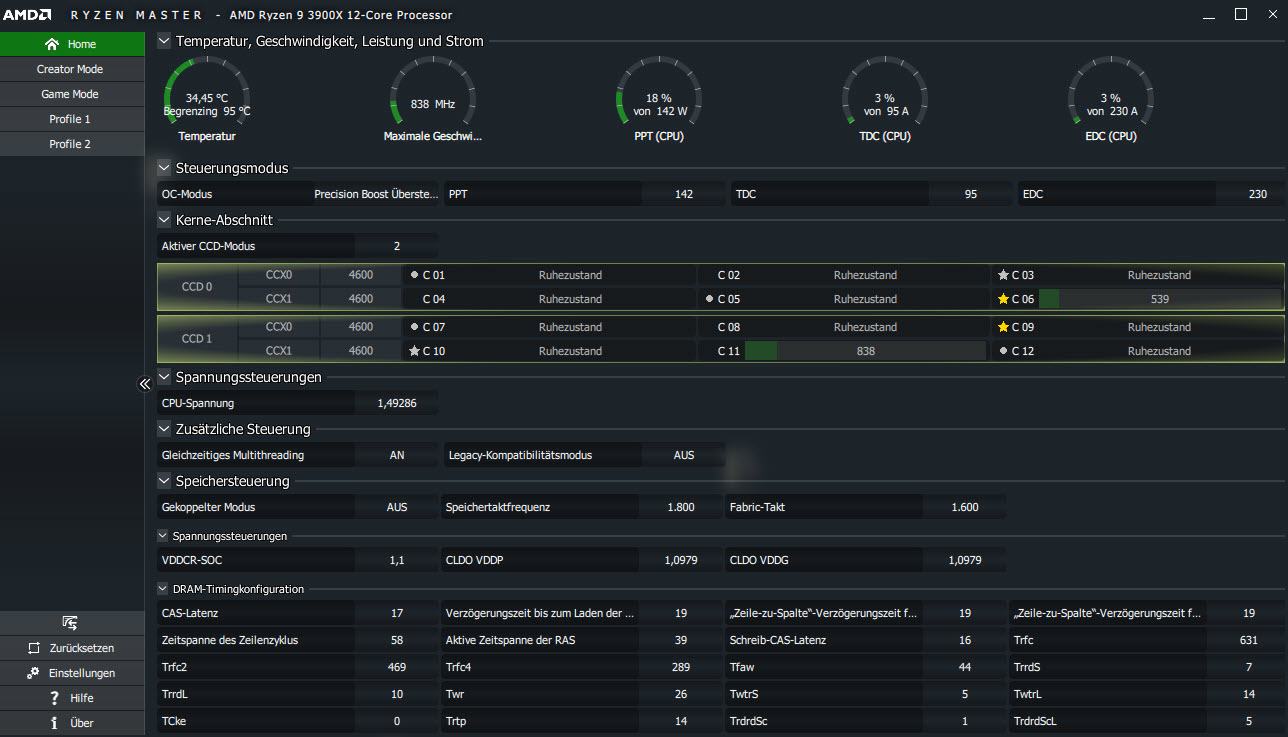1288x737 pixels.
Task: Click the C 11 speed bar showing 838
Action: (865, 351)
